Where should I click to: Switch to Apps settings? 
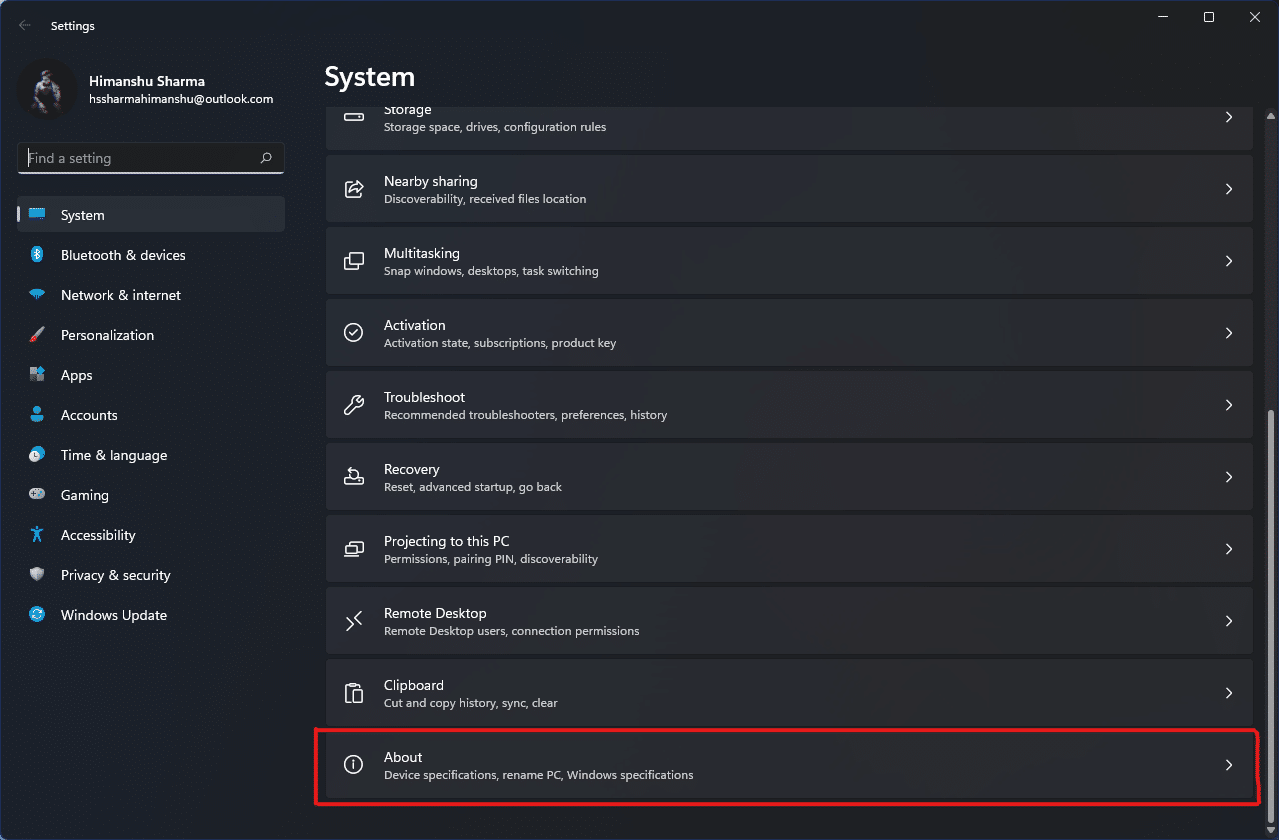pyautogui.click(x=151, y=375)
